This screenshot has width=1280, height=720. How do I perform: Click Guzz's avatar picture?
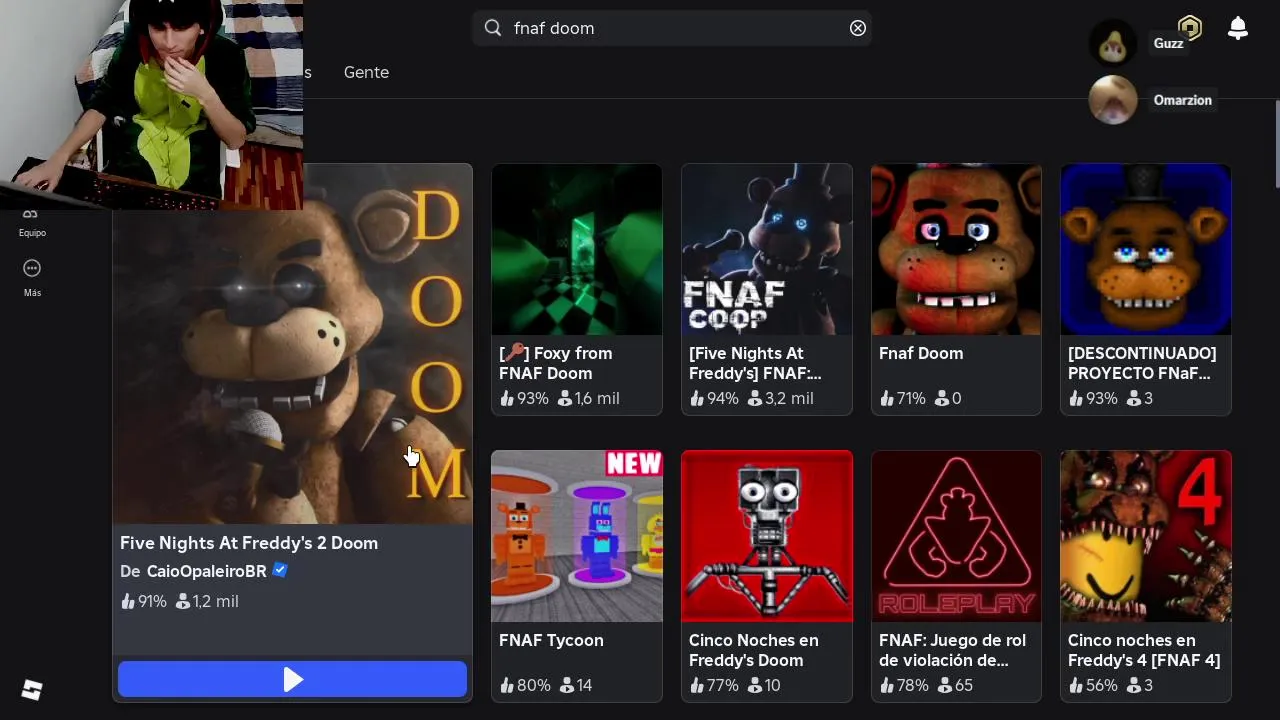pos(1112,44)
